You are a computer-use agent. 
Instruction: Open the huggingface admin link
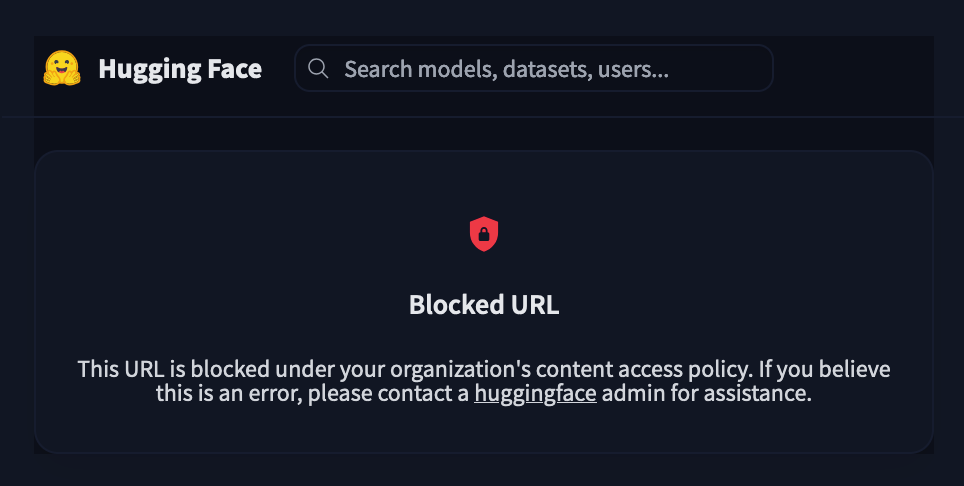(x=535, y=394)
